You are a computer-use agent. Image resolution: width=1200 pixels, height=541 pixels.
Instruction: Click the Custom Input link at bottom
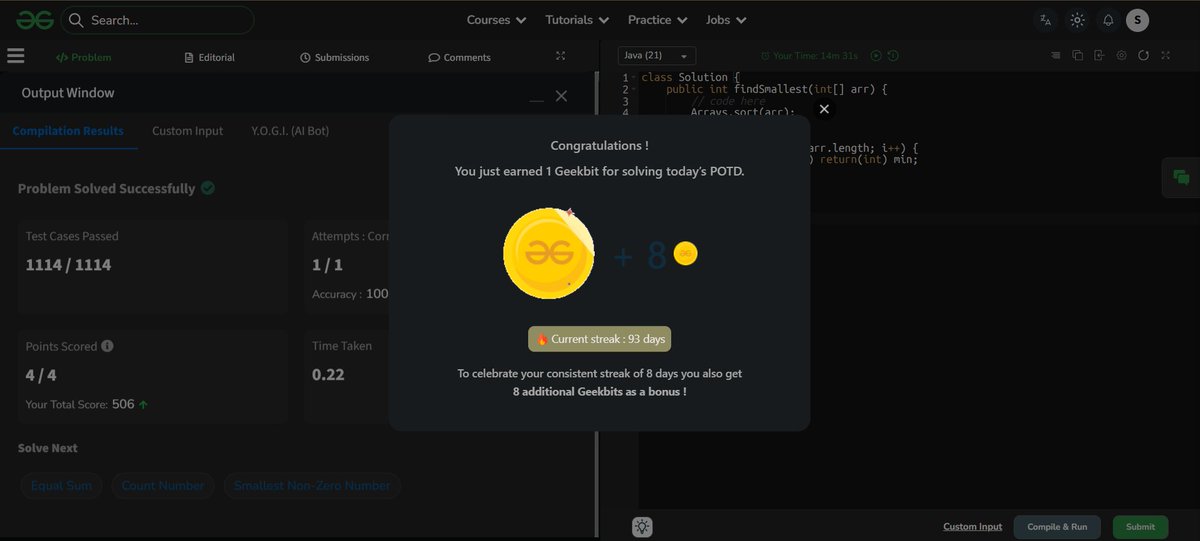[x=972, y=527]
